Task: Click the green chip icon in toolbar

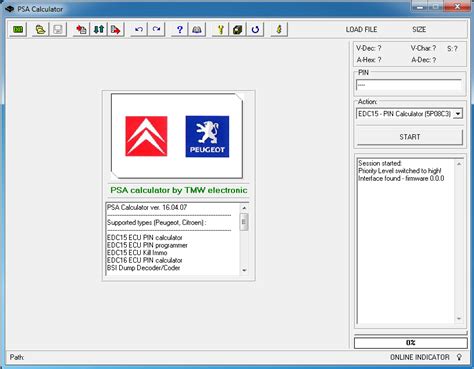Action: click(x=18, y=30)
